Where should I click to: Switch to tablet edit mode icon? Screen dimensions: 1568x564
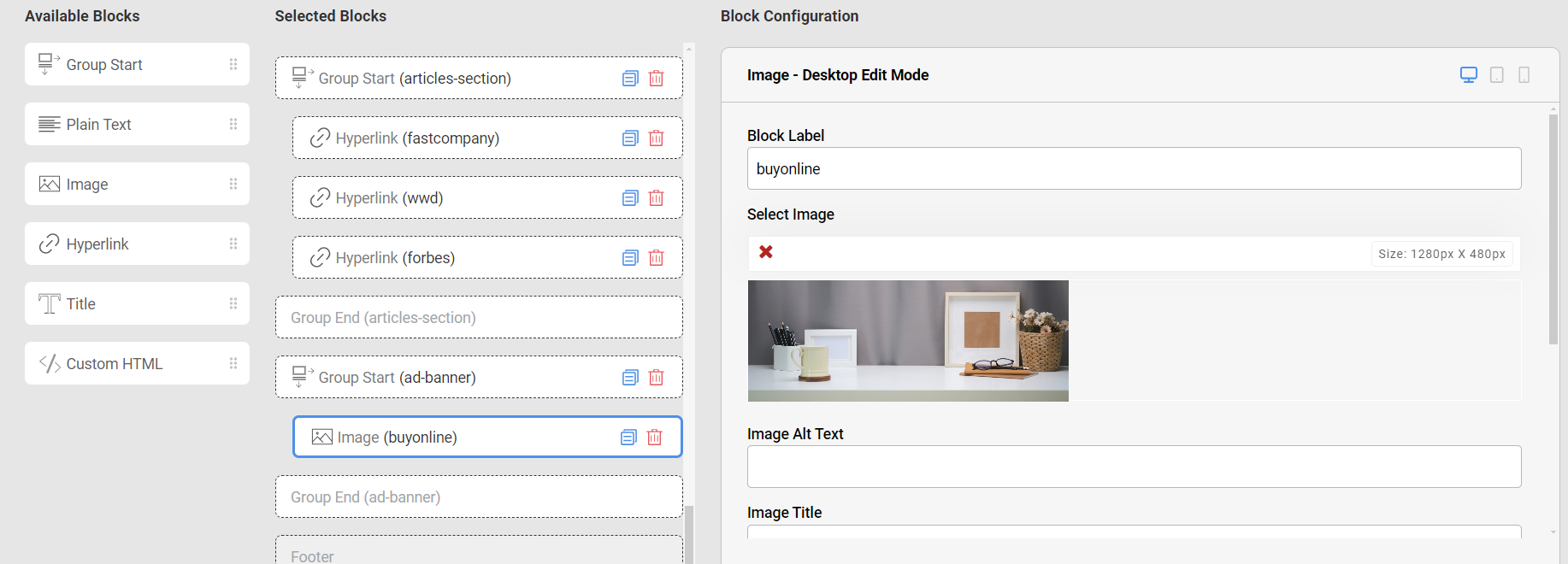pyautogui.click(x=1496, y=75)
